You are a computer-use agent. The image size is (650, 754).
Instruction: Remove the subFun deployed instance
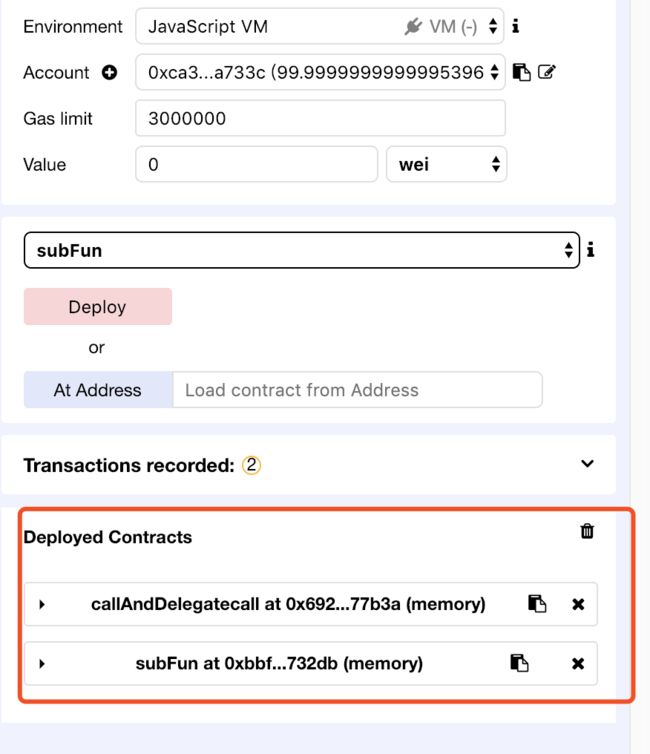578,664
